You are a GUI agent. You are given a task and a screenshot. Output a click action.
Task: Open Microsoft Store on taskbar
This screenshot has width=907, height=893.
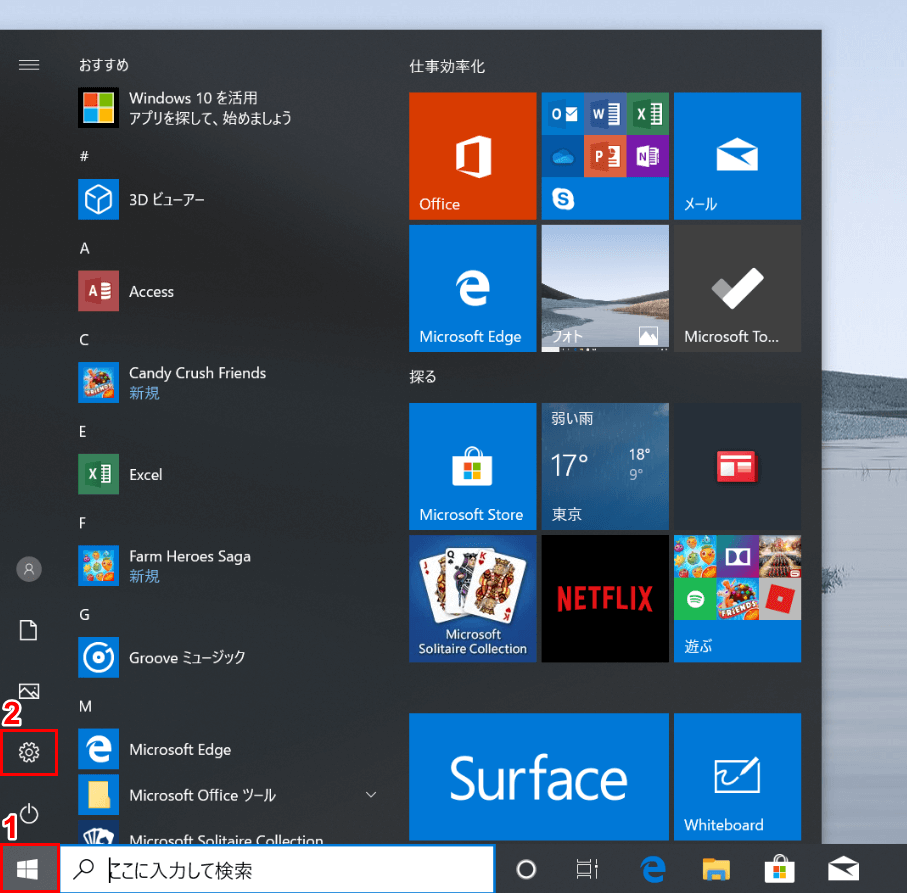pos(779,869)
